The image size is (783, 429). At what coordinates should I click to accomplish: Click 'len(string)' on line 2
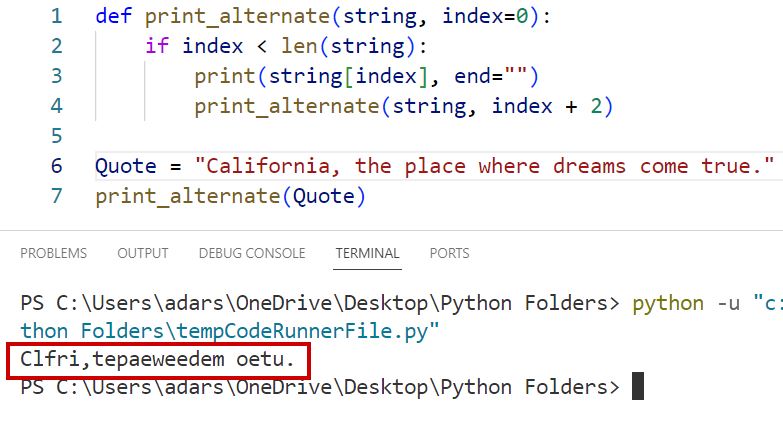[x=349, y=46]
